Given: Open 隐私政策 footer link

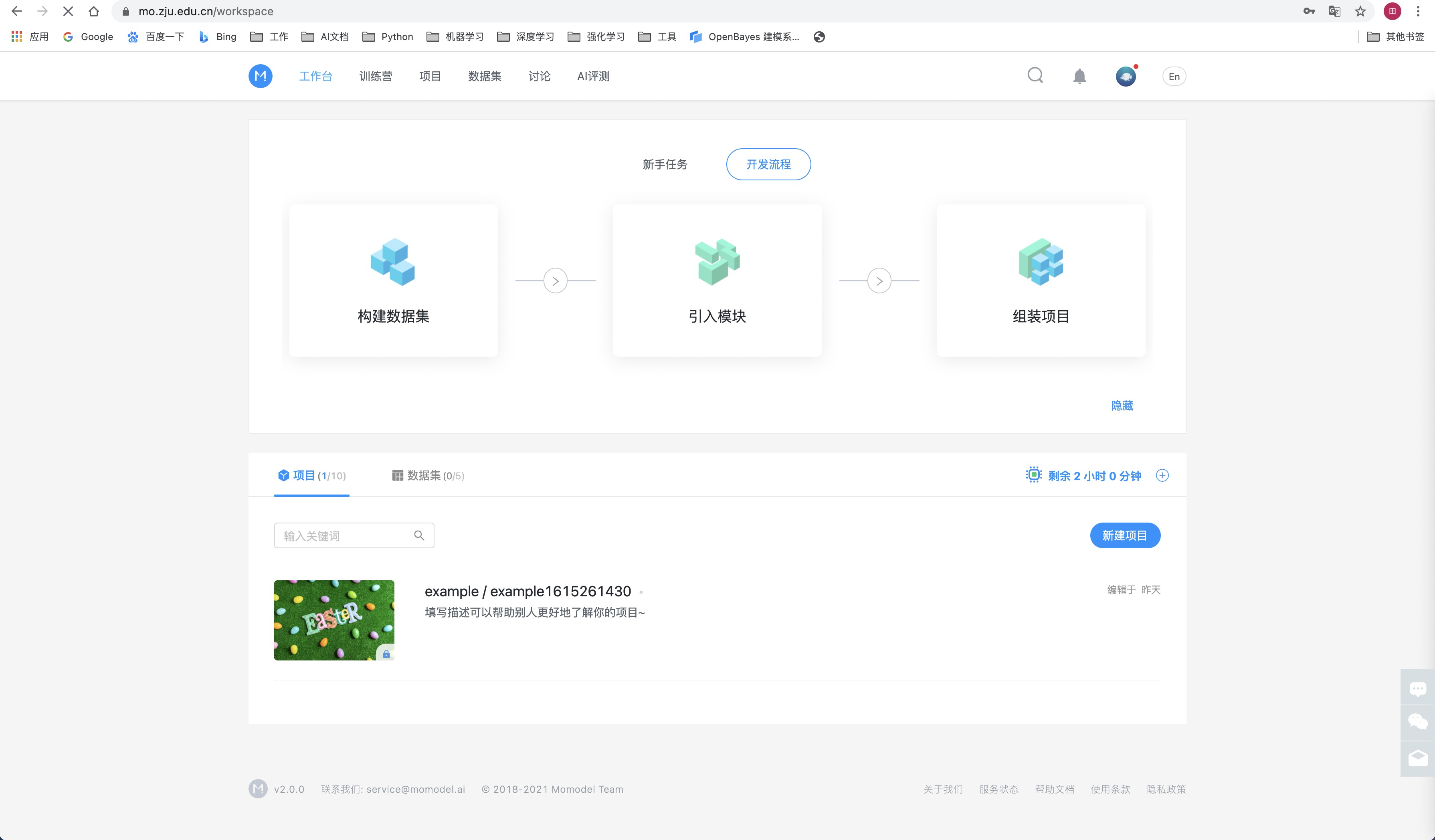Looking at the screenshot, I should (1166, 790).
